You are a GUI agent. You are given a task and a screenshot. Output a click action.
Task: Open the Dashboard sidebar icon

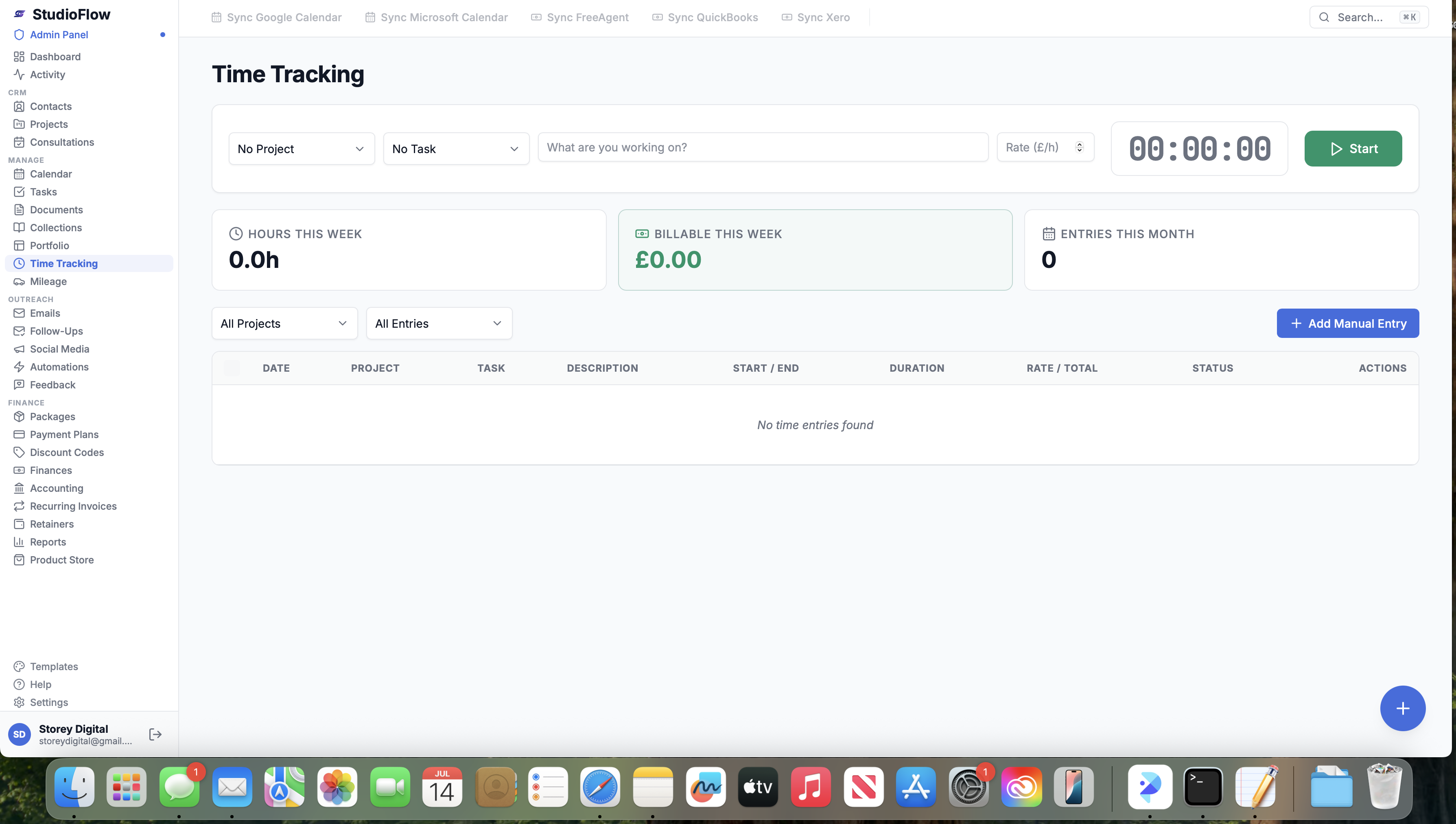point(19,57)
